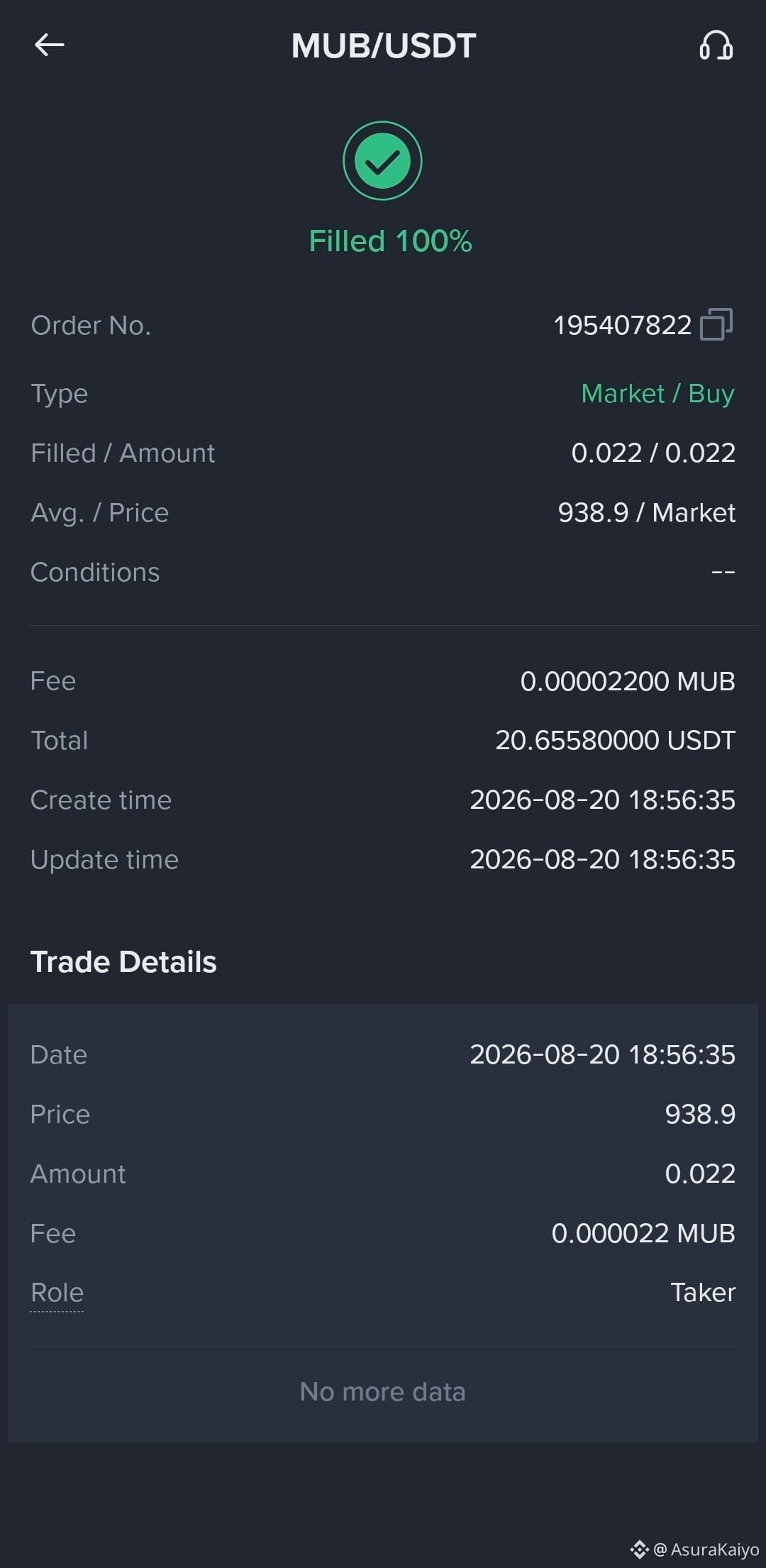Tap the trade Date value in details

click(x=602, y=1055)
